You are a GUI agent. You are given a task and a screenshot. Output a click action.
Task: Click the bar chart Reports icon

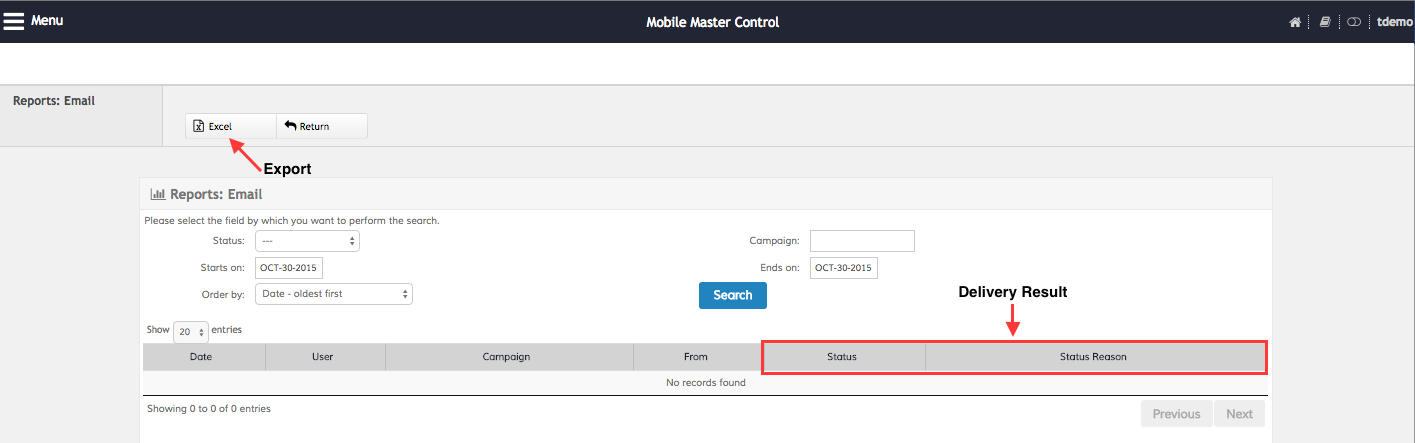[x=157, y=194]
